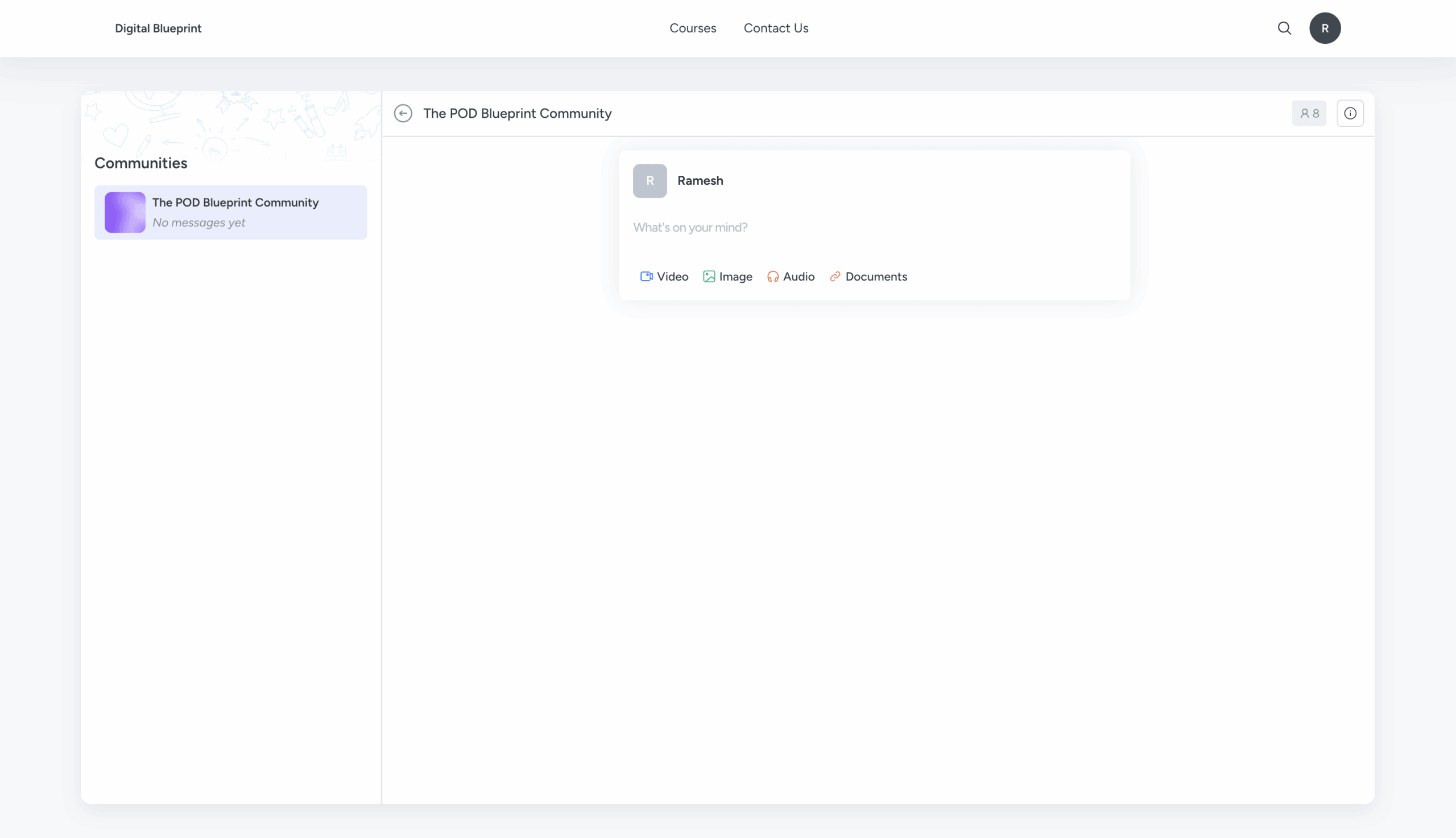Click the Ramesh author name
The height and width of the screenshot is (838, 1456).
point(700,181)
